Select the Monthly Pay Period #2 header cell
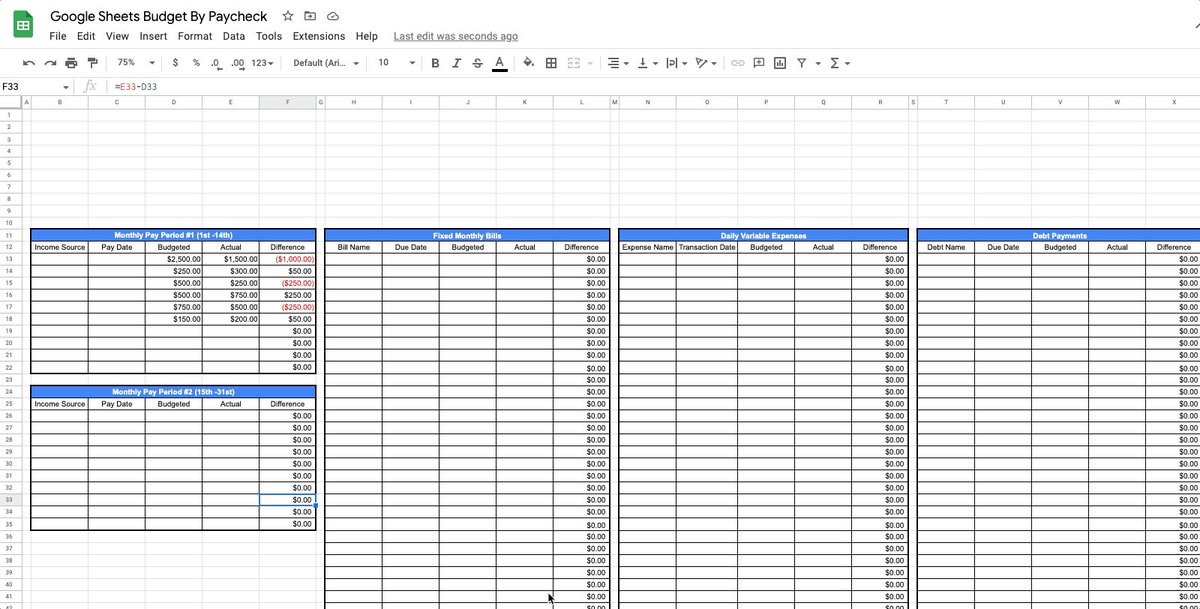 click(173, 392)
